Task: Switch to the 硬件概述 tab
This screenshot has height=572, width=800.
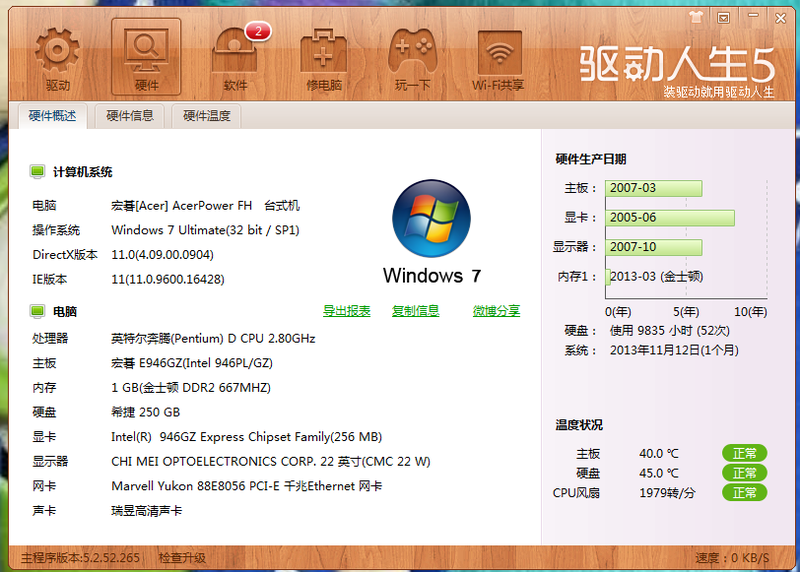Action: click(52, 116)
